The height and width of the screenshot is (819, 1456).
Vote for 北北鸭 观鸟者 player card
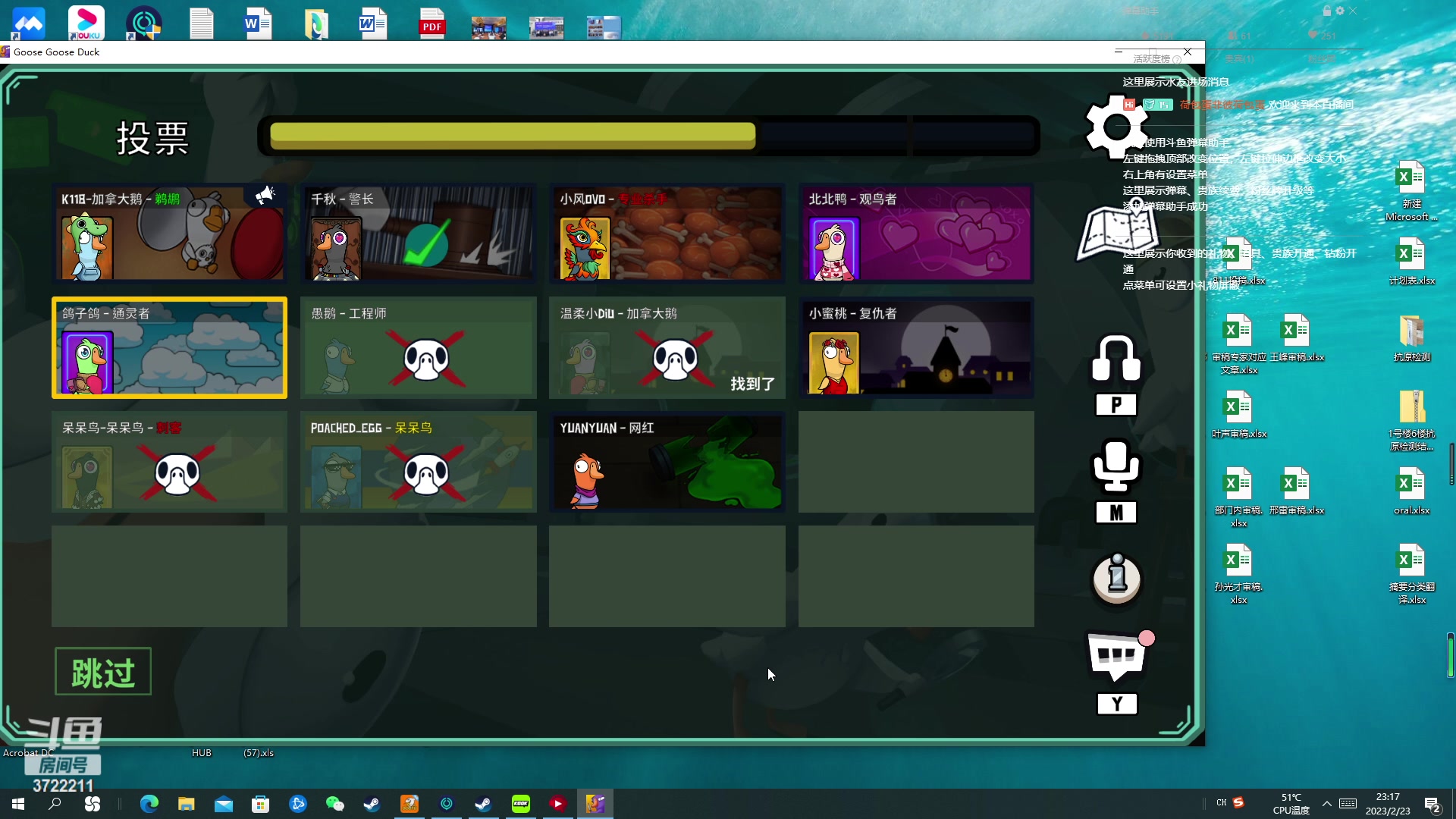pos(916,233)
